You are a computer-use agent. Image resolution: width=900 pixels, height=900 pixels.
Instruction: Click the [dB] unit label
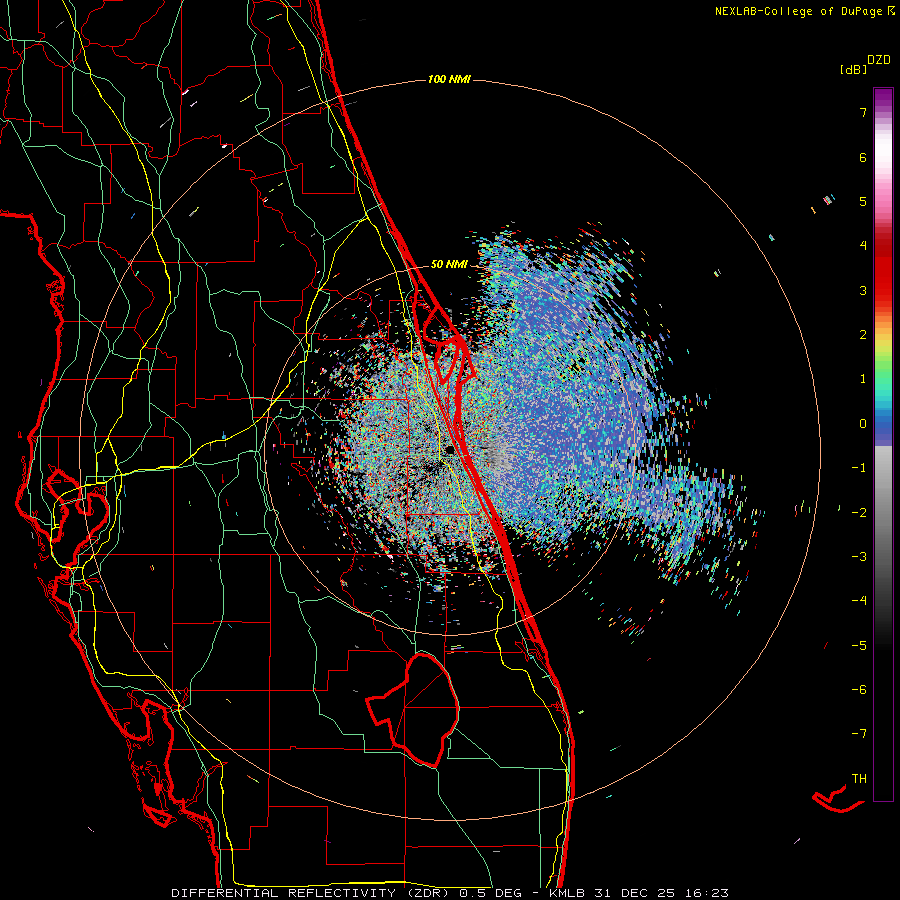pyautogui.click(x=854, y=69)
